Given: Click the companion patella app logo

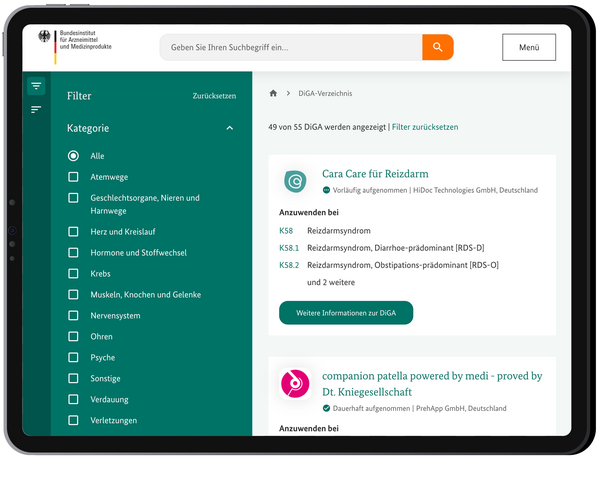Looking at the screenshot, I should click(295, 384).
